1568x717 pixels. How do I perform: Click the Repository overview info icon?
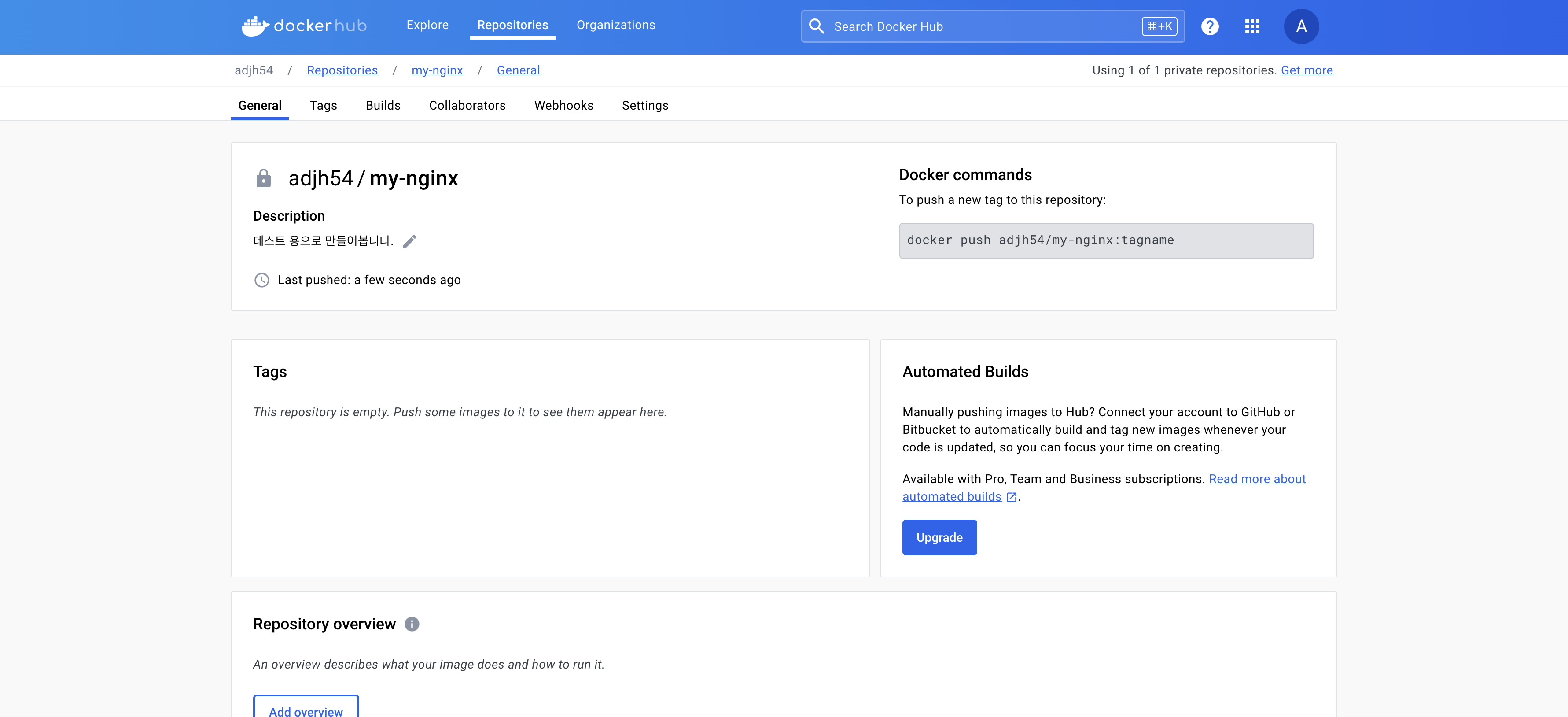click(x=412, y=624)
